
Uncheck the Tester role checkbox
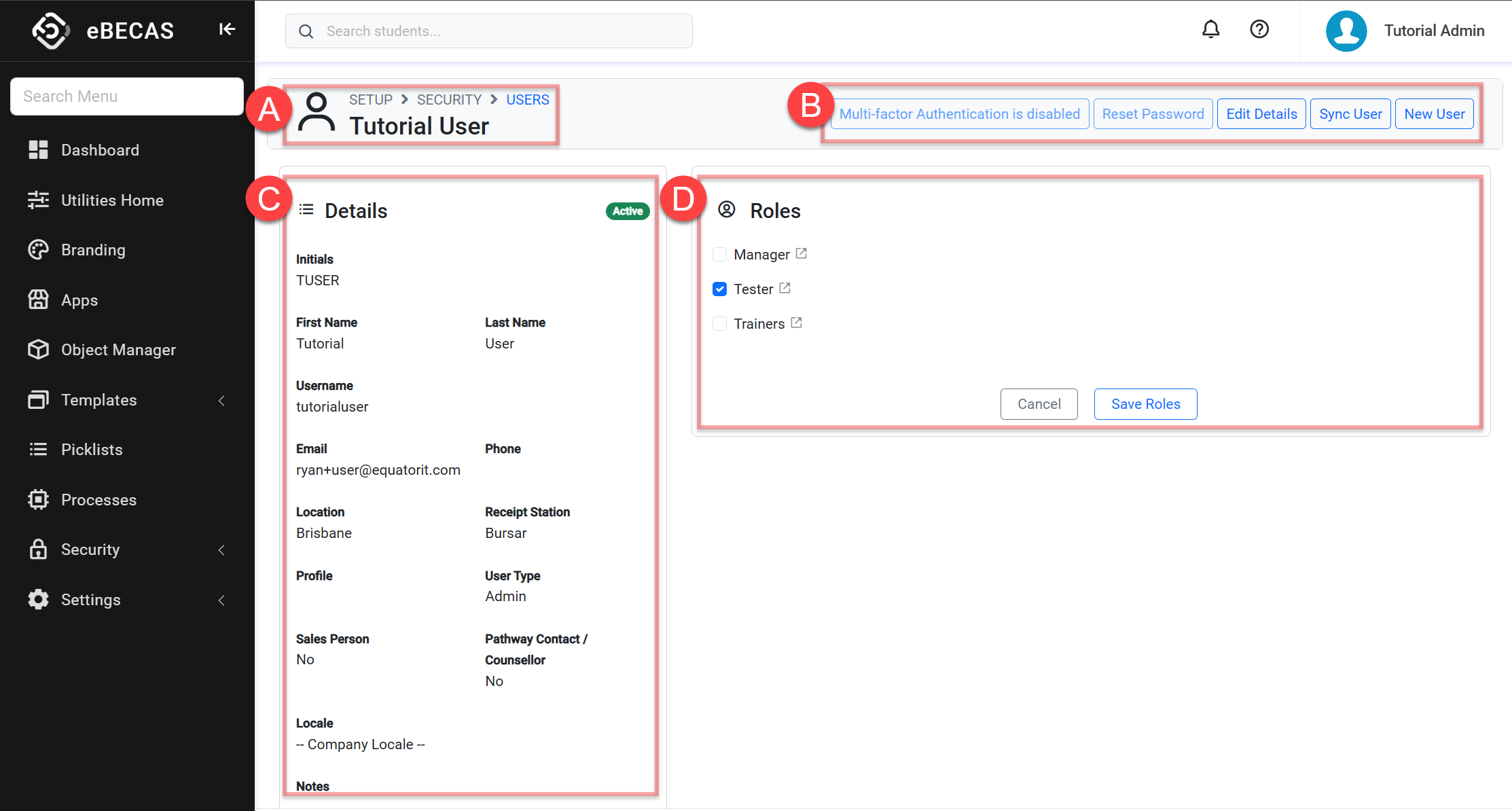719,289
